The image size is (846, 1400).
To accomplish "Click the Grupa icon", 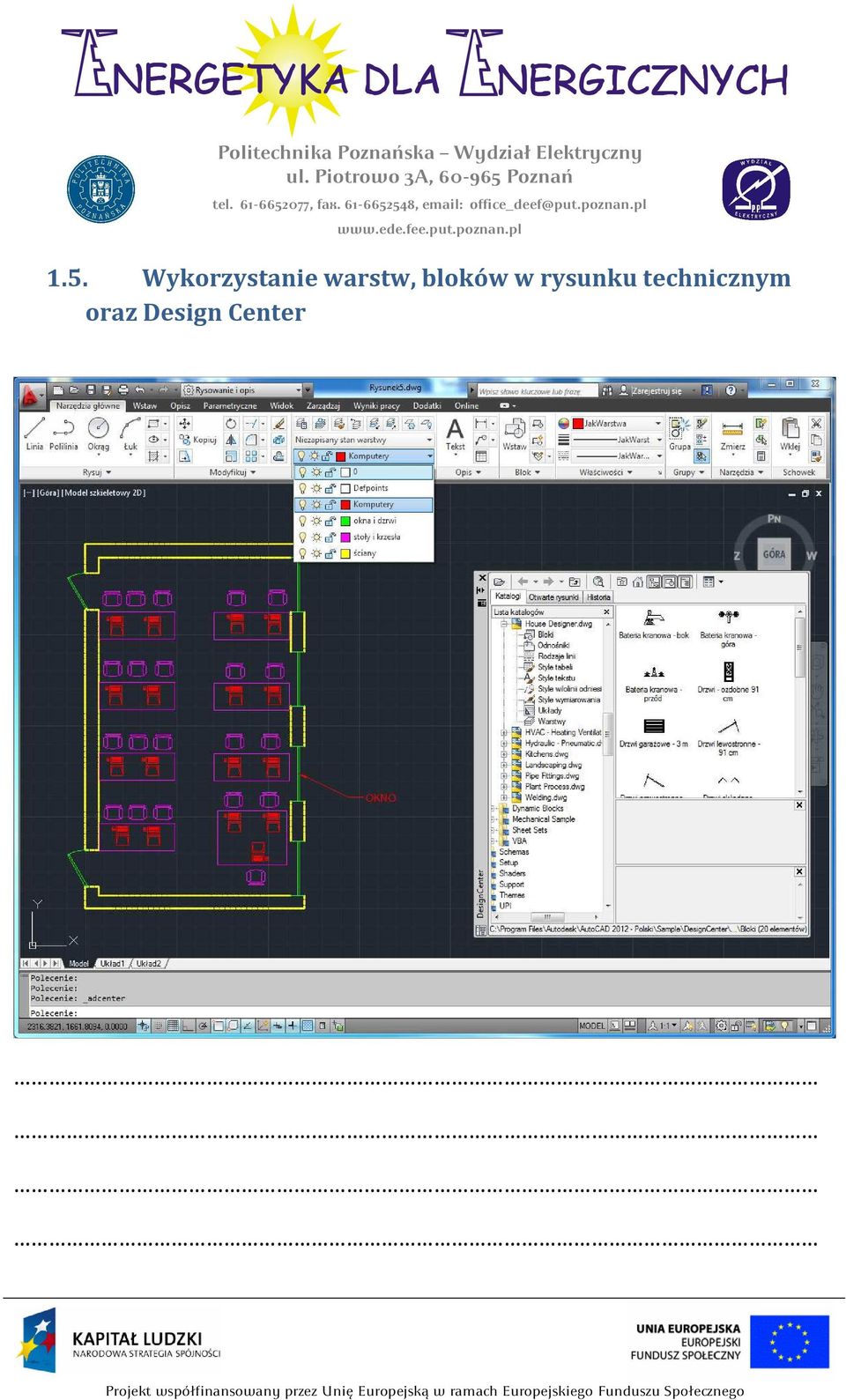I will [679, 434].
